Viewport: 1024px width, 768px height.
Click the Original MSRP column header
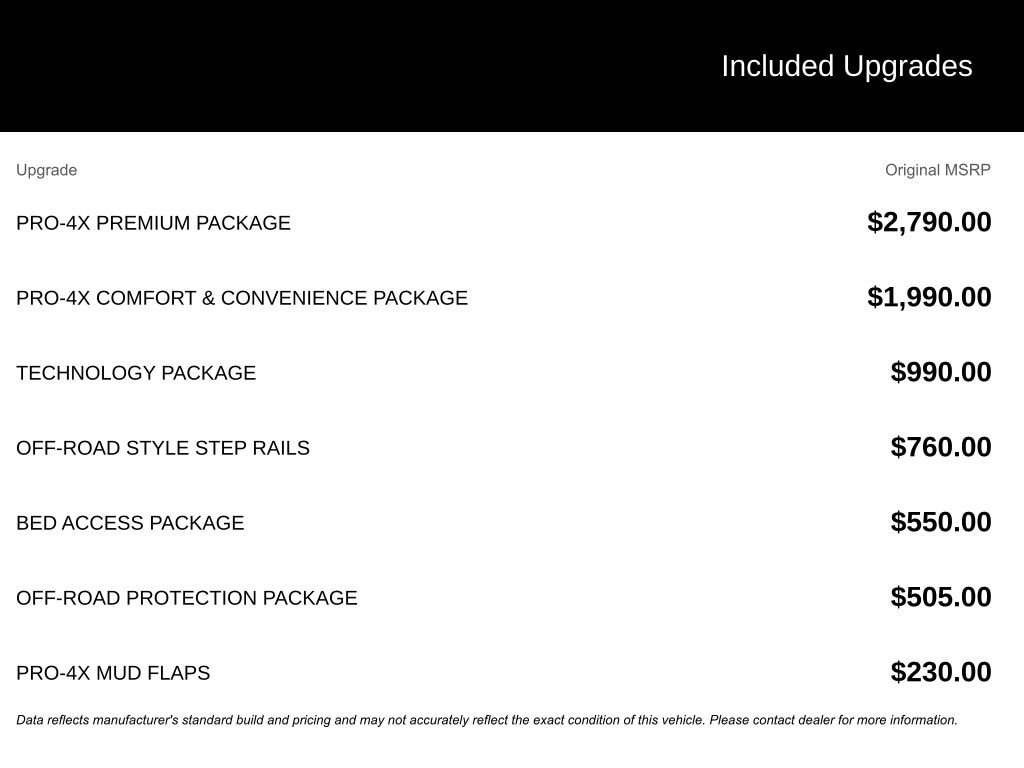(937, 170)
